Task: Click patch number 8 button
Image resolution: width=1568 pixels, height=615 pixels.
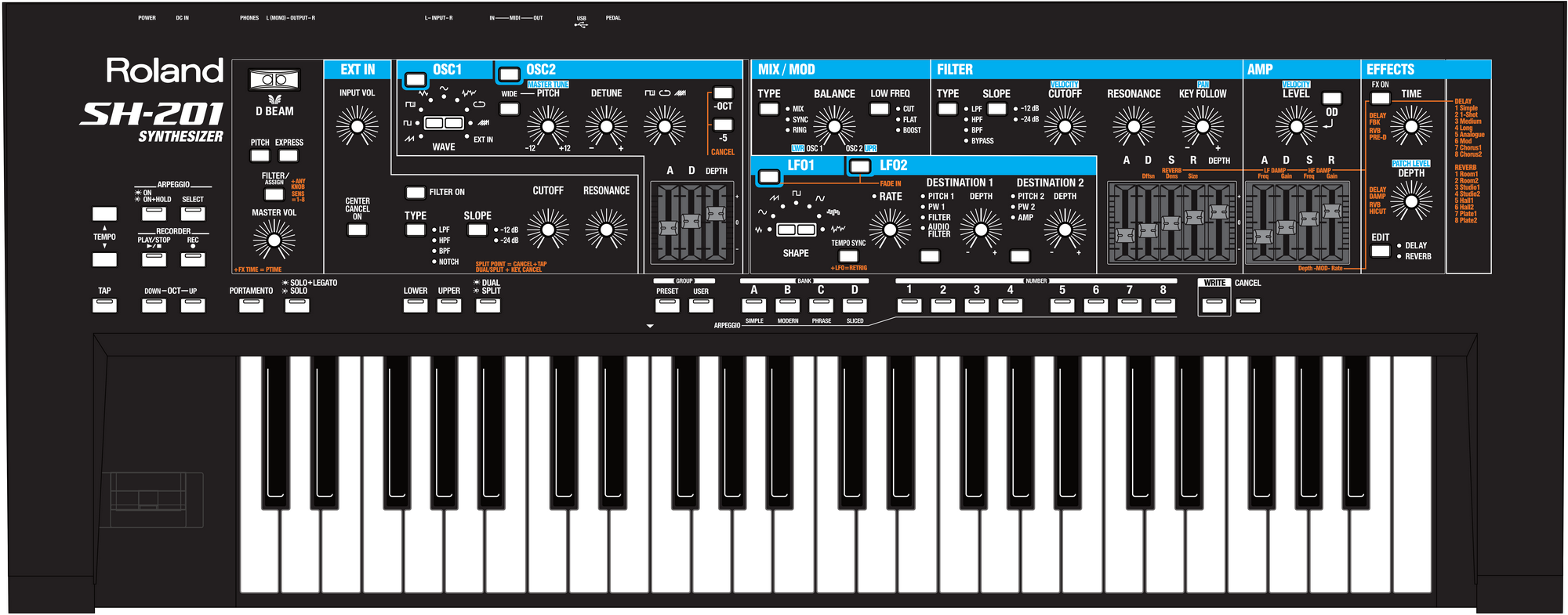Action: coord(1163,305)
